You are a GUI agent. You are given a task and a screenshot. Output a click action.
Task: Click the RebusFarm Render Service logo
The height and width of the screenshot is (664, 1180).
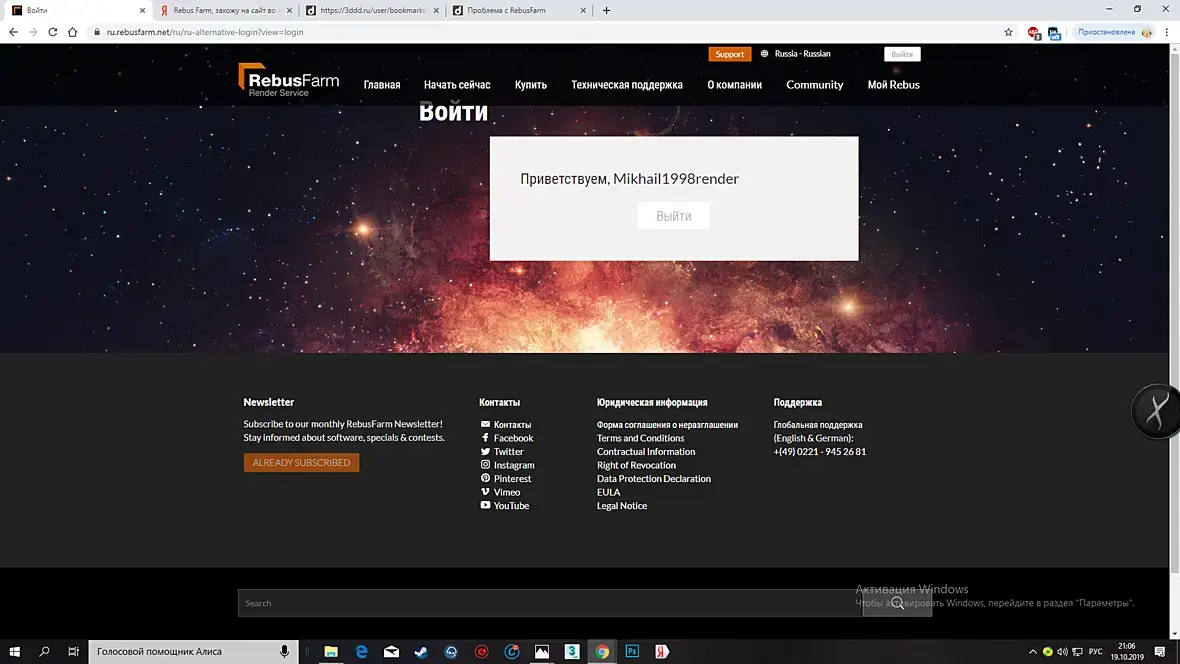pos(289,80)
